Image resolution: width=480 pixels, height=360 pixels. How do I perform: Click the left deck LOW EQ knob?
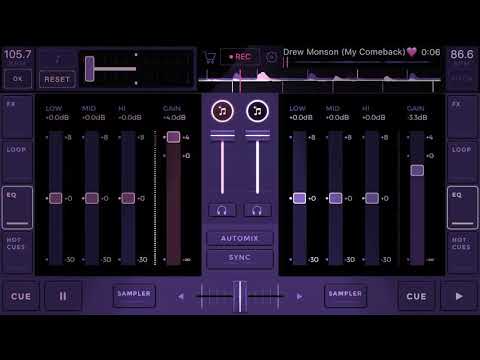click(x=56, y=198)
